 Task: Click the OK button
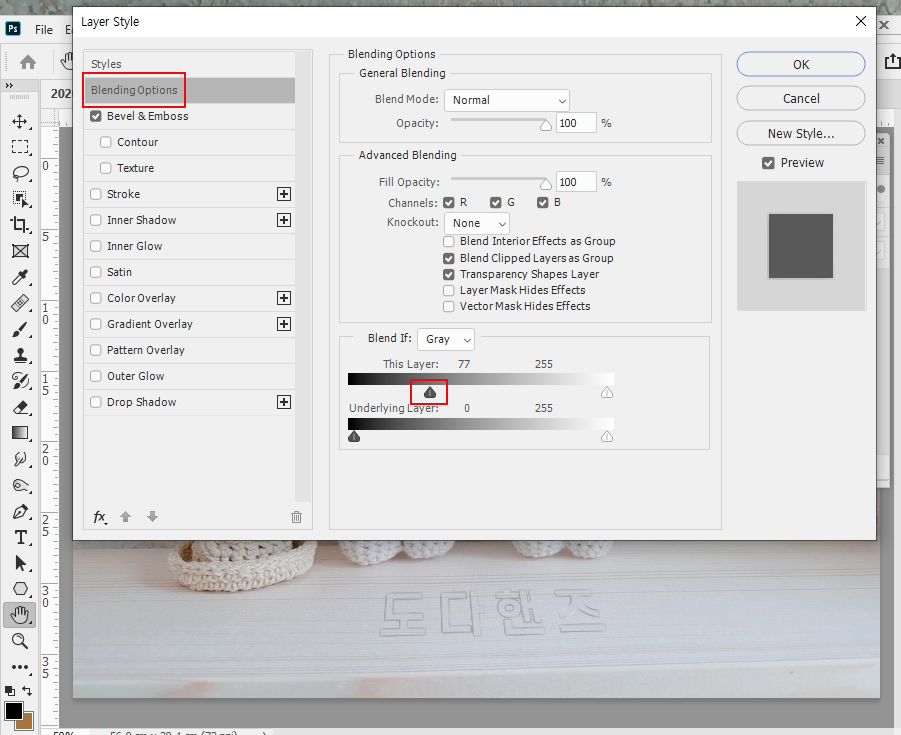[x=801, y=64]
